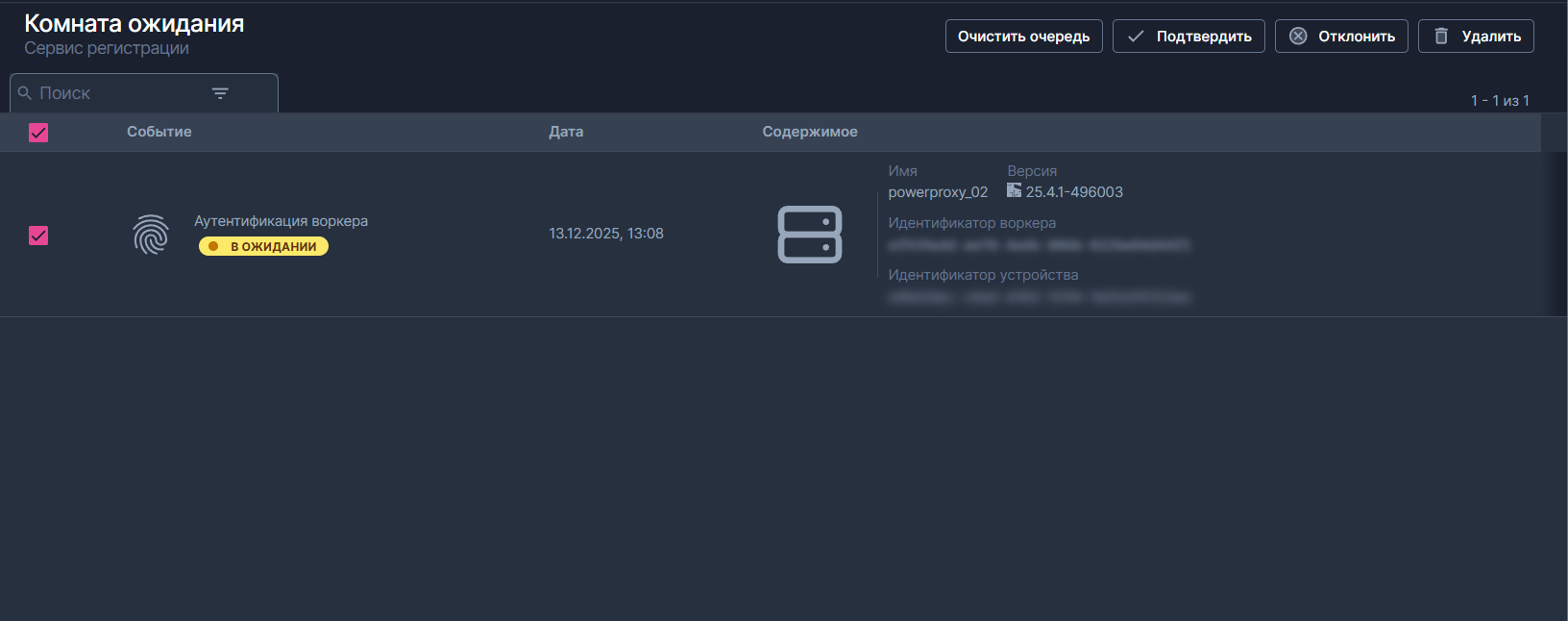Screen dimensions: 1568x621
Task: Uncheck the Аутентификация воркера row checkbox
Action: 38,236
